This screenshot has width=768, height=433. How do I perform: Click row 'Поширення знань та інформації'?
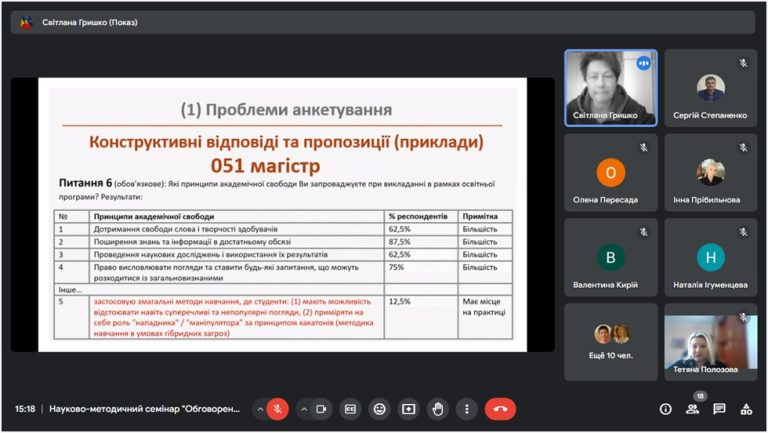(x=283, y=242)
